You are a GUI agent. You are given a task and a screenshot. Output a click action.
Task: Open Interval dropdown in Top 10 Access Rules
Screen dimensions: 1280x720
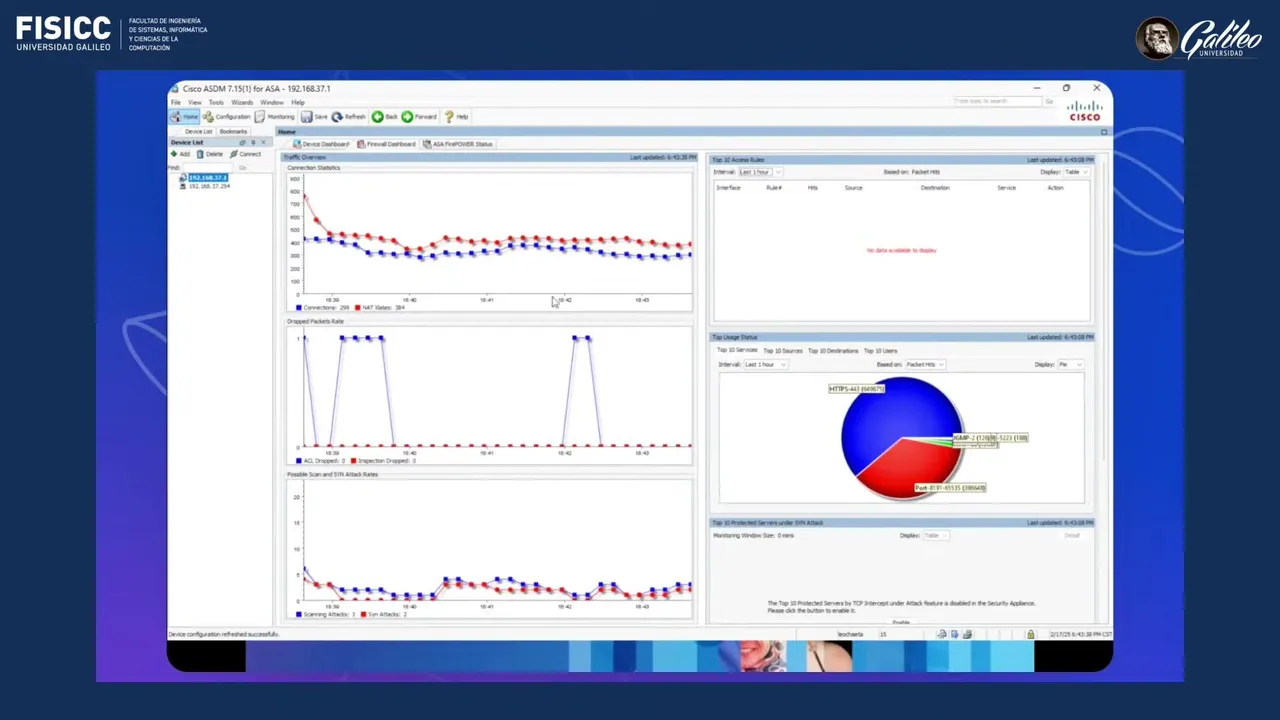tap(760, 172)
